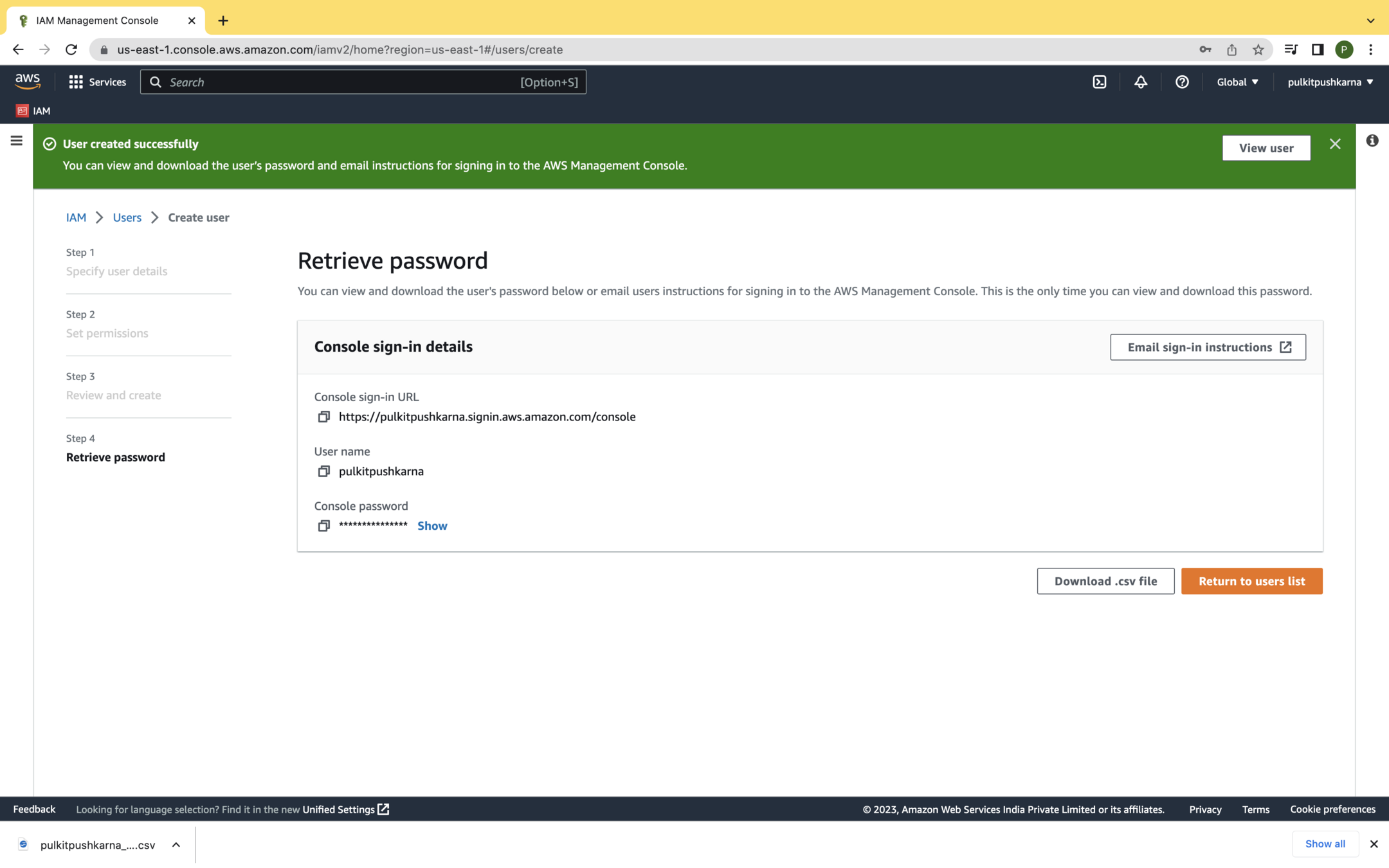The width and height of the screenshot is (1389, 868).
Task: Expand the Global region dropdown
Action: pos(1237,82)
